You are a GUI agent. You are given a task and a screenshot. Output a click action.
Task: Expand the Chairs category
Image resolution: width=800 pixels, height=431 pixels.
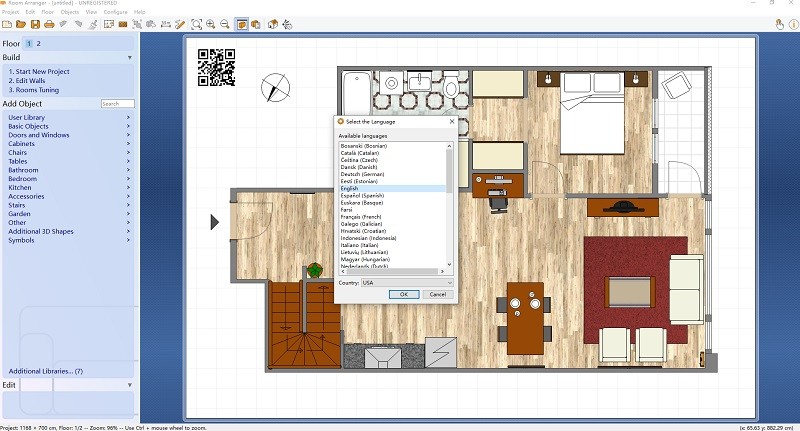click(68, 152)
